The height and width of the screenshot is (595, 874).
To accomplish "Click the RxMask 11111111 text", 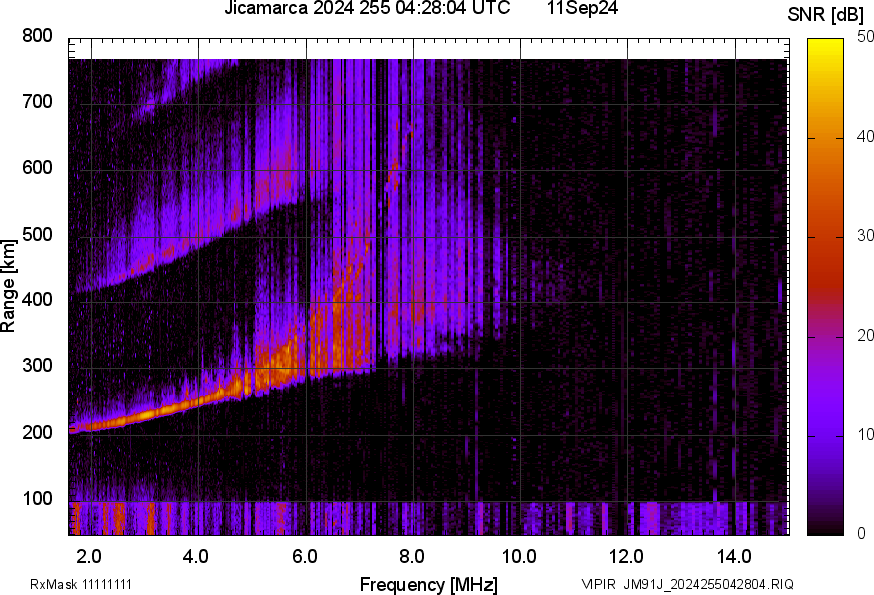I will (x=81, y=584).
